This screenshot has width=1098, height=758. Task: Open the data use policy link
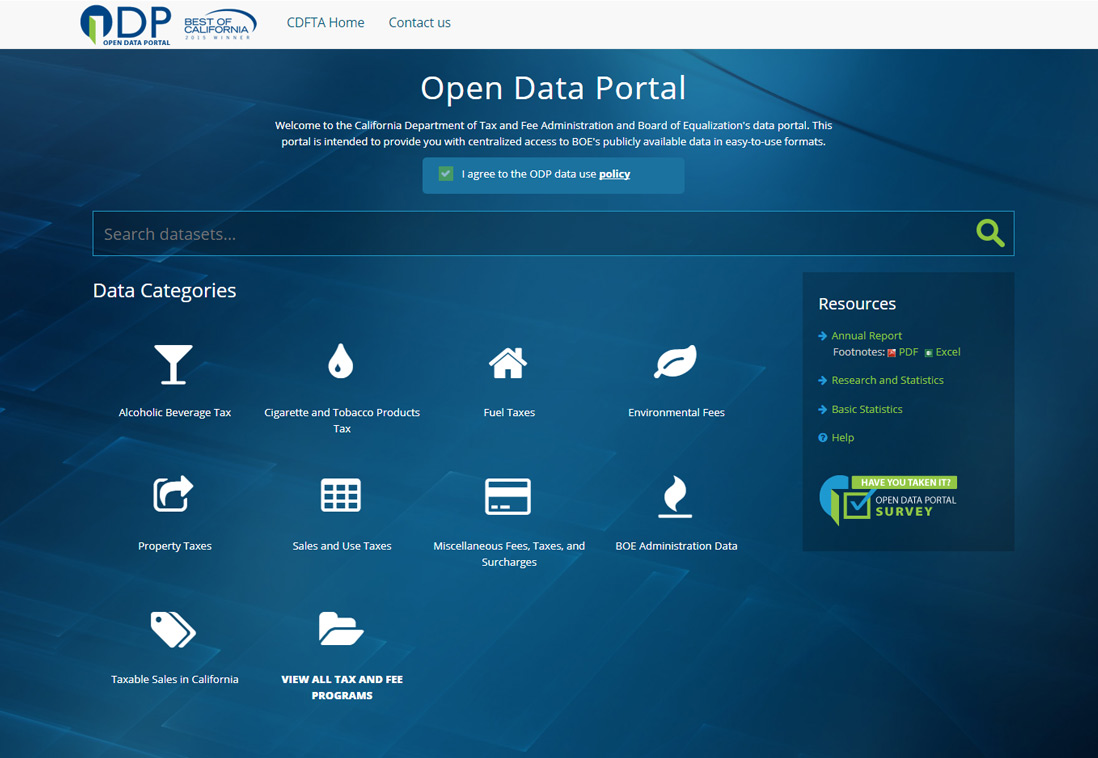tap(614, 174)
